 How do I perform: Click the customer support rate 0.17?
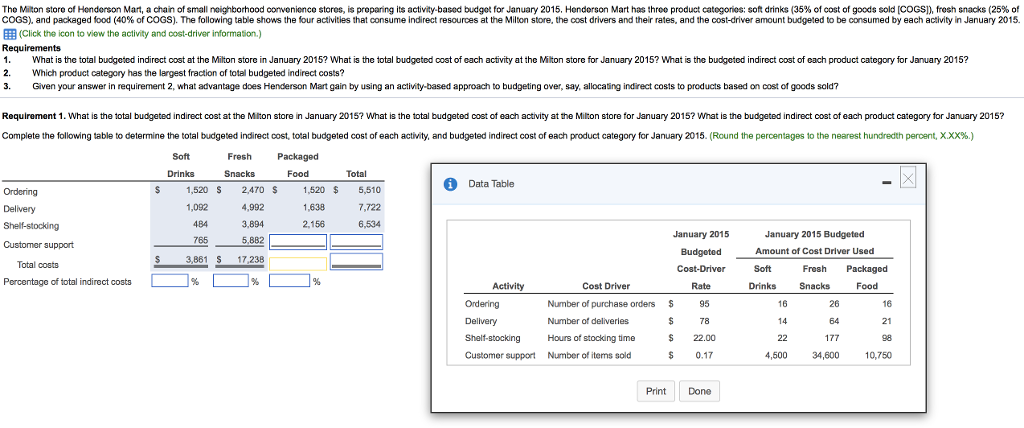click(704, 355)
